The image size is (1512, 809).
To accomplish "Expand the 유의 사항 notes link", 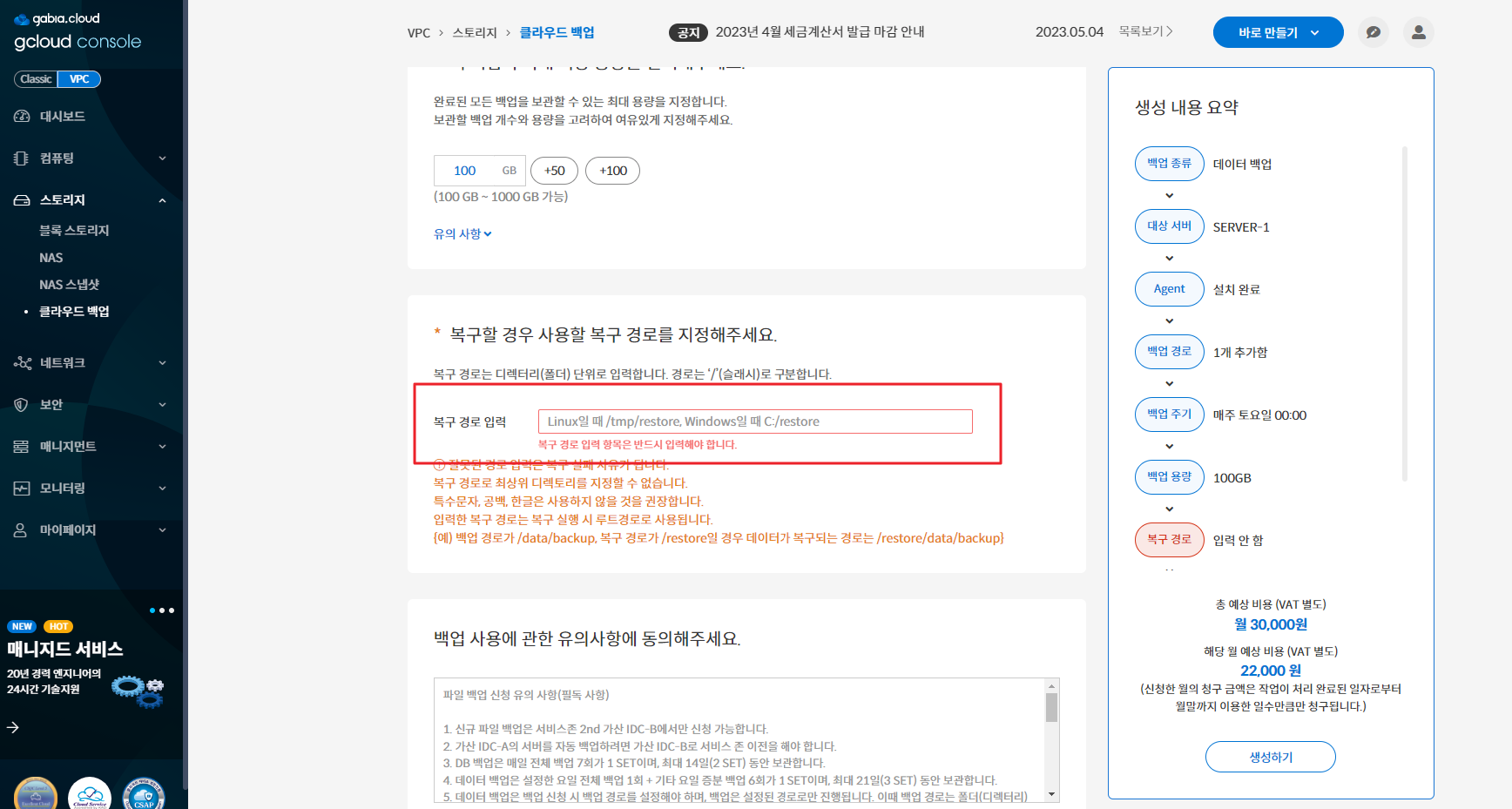I will [x=462, y=233].
